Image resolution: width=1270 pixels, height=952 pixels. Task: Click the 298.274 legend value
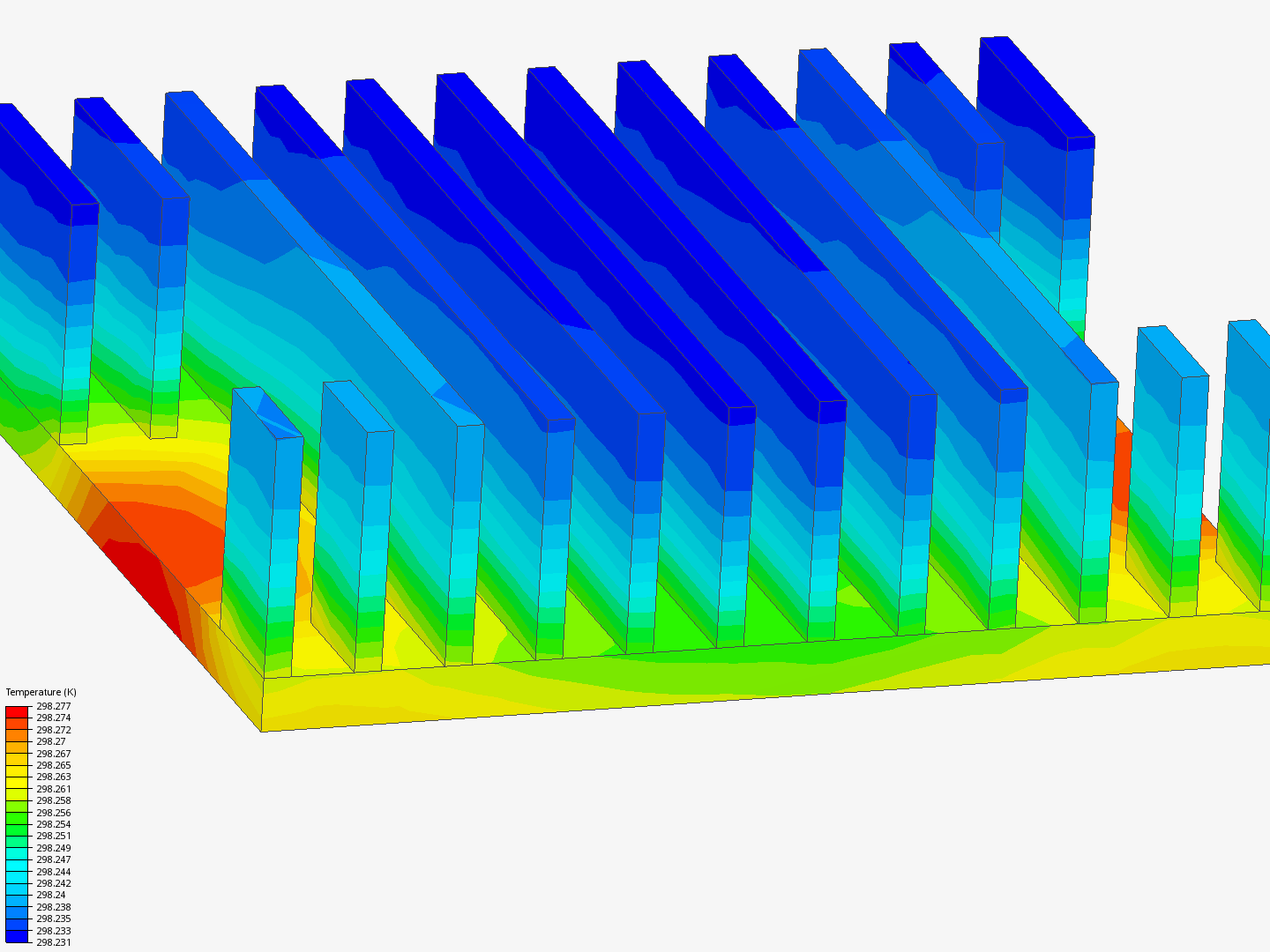pyautogui.click(x=54, y=718)
